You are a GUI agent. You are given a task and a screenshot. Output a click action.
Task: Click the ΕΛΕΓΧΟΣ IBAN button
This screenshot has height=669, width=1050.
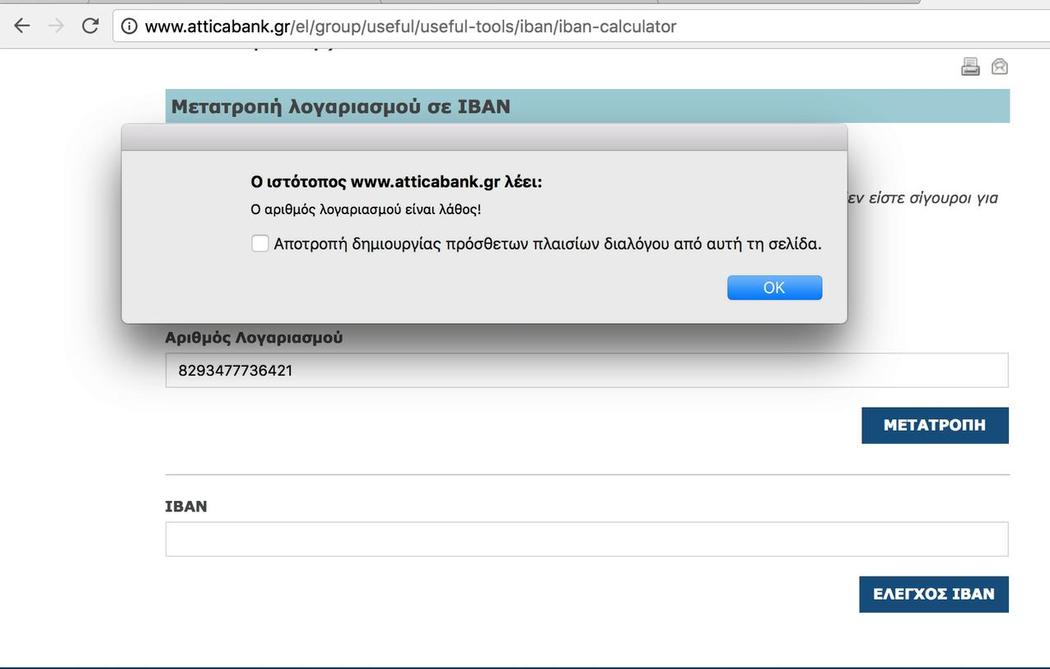(933, 594)
